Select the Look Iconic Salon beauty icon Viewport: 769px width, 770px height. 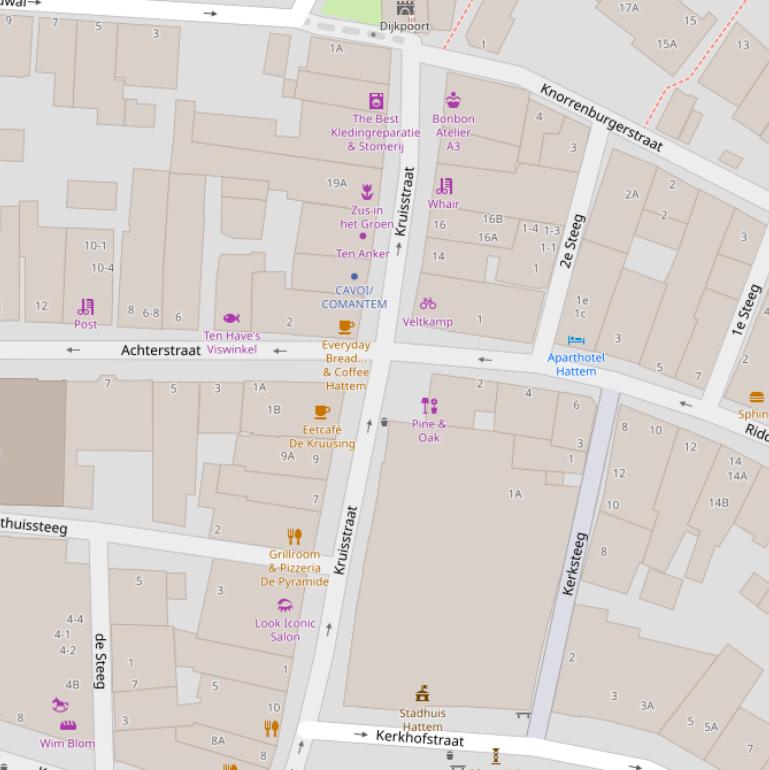coord(285,605)
